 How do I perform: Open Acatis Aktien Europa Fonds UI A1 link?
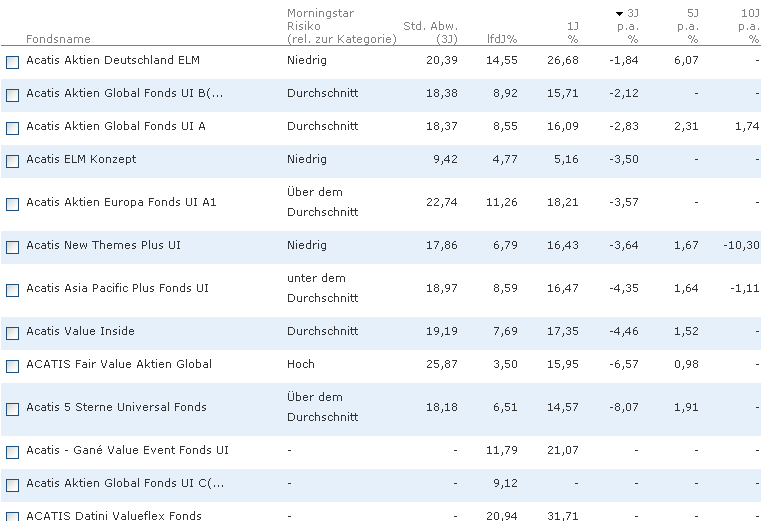121,202
